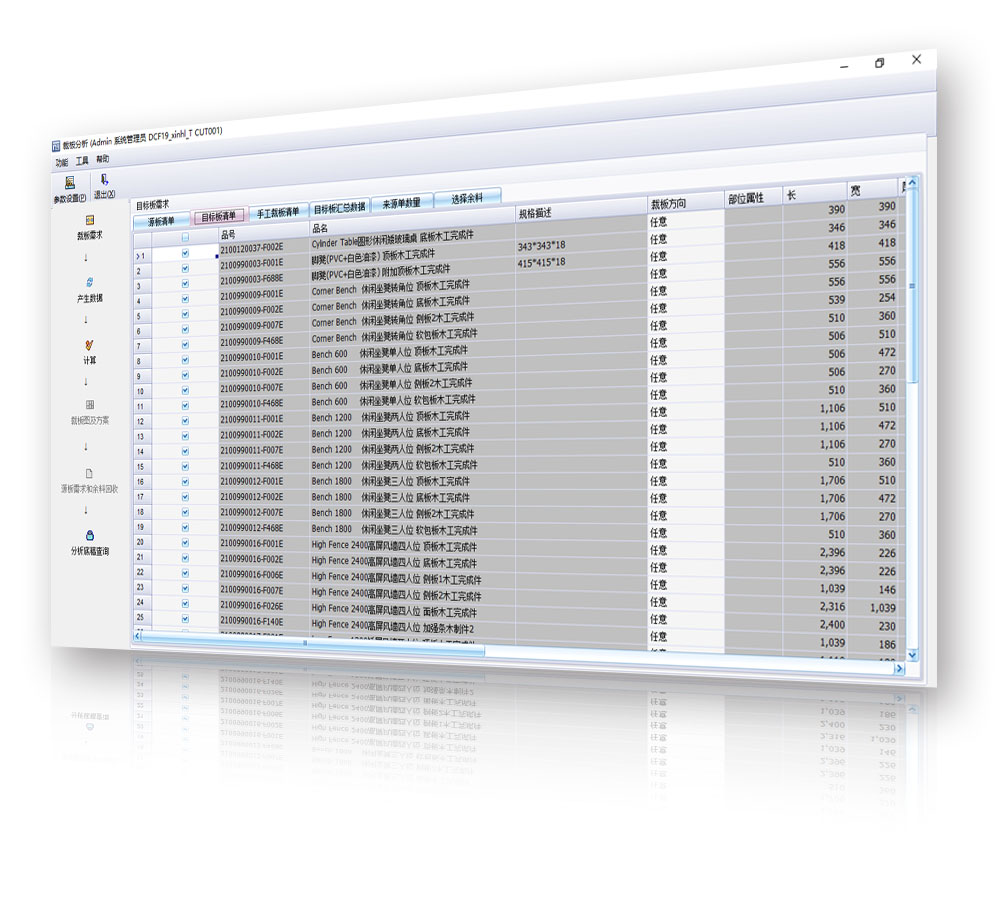The image size is (1000, 916).
Task: Open 裁板方向 cell dropdown in first row
Action: pos(684,221)
